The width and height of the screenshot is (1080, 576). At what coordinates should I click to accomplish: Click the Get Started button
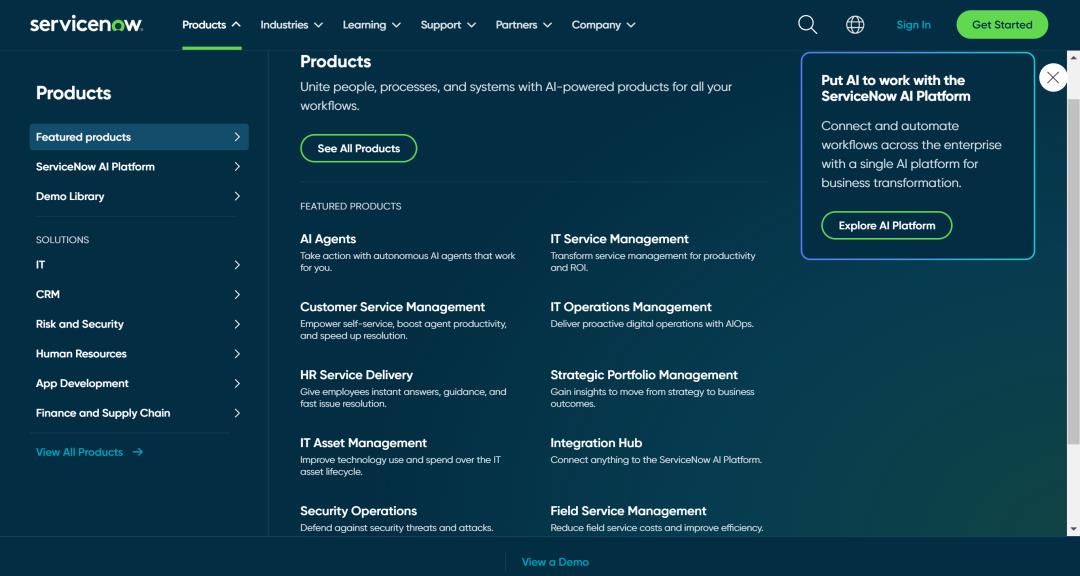point(1002,25)
